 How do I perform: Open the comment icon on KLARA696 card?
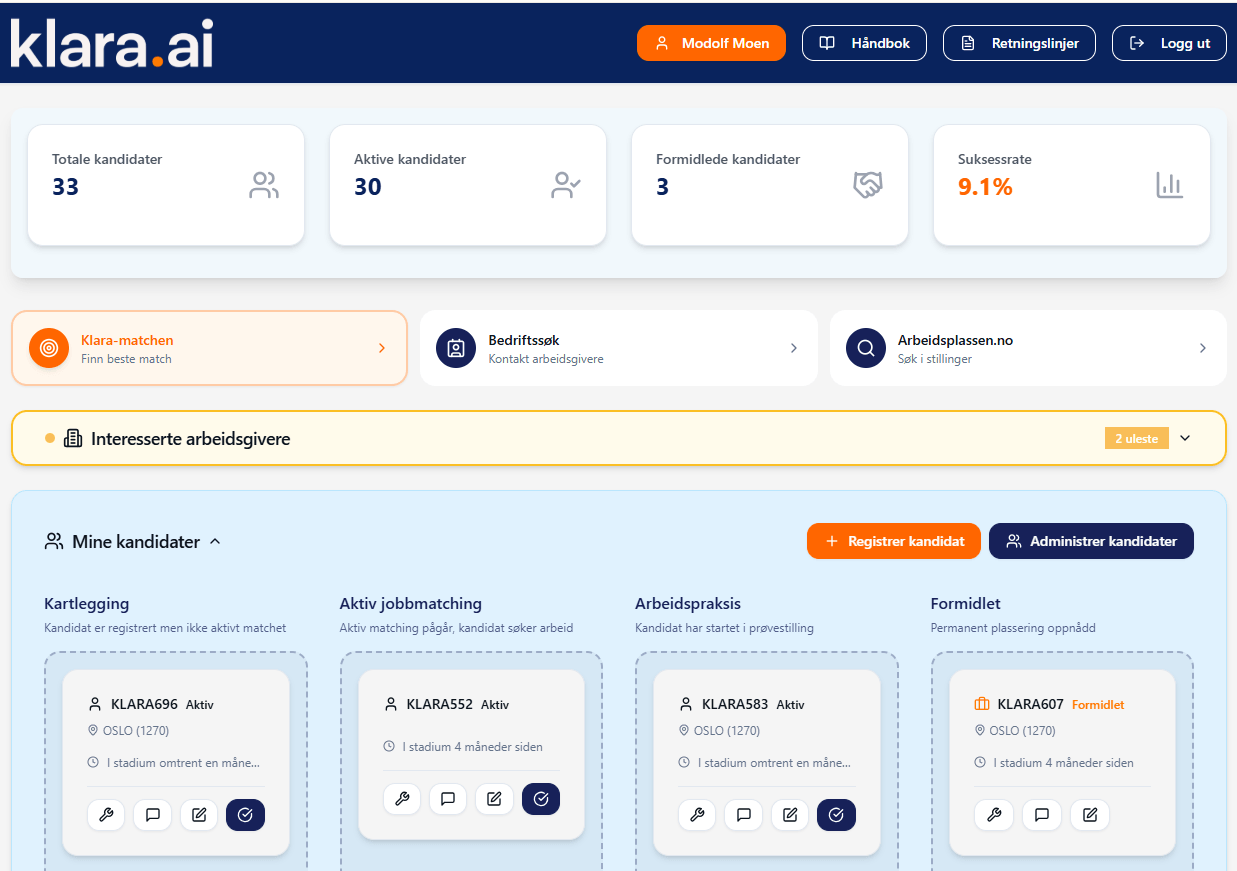click(153, 815)
